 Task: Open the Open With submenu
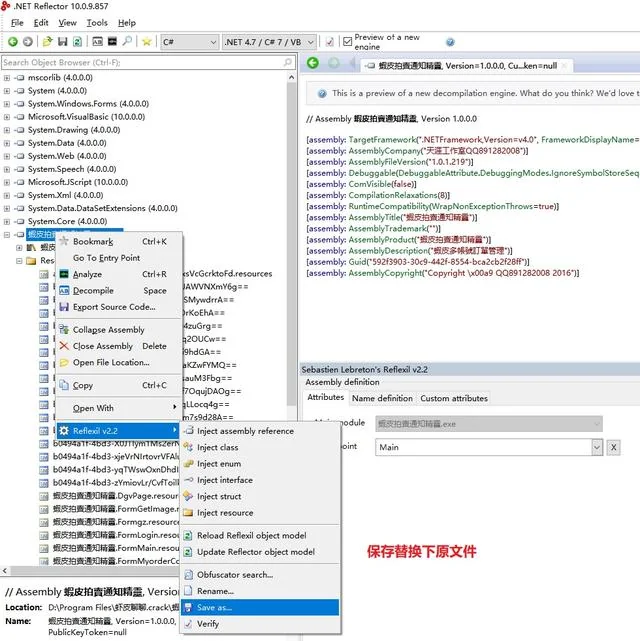click(x=119, y=408)
